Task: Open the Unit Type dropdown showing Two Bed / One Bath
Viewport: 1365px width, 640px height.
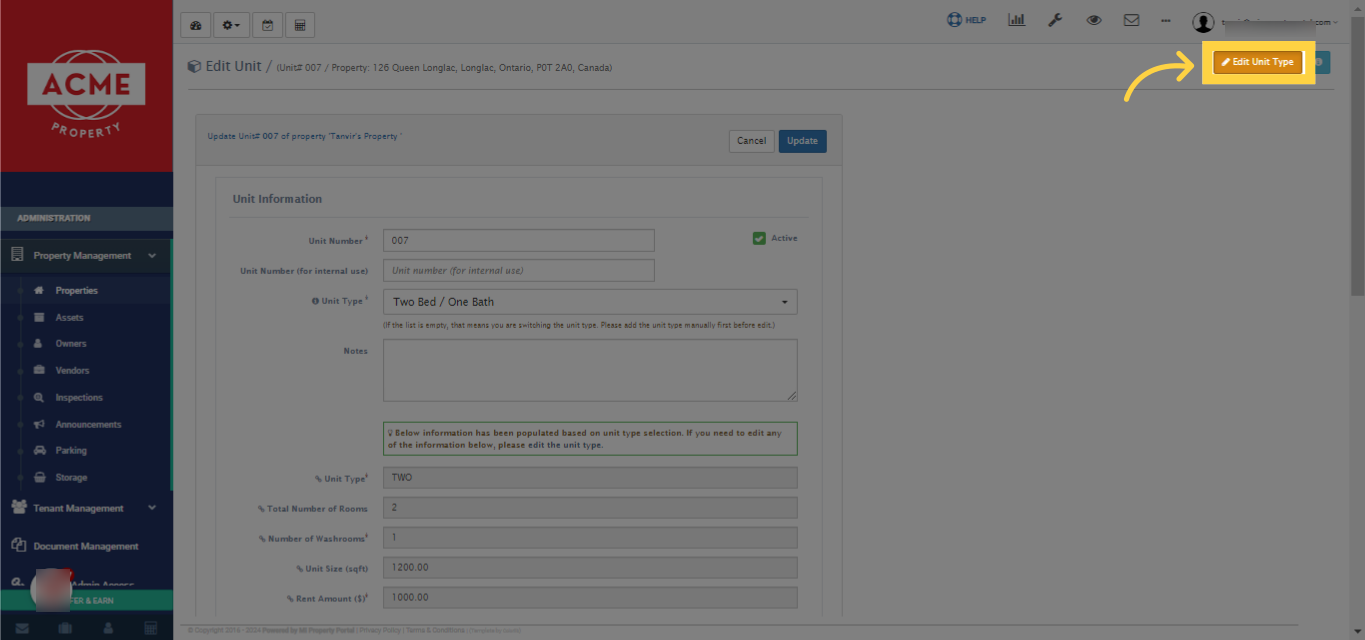Action: tap(589, 301)
